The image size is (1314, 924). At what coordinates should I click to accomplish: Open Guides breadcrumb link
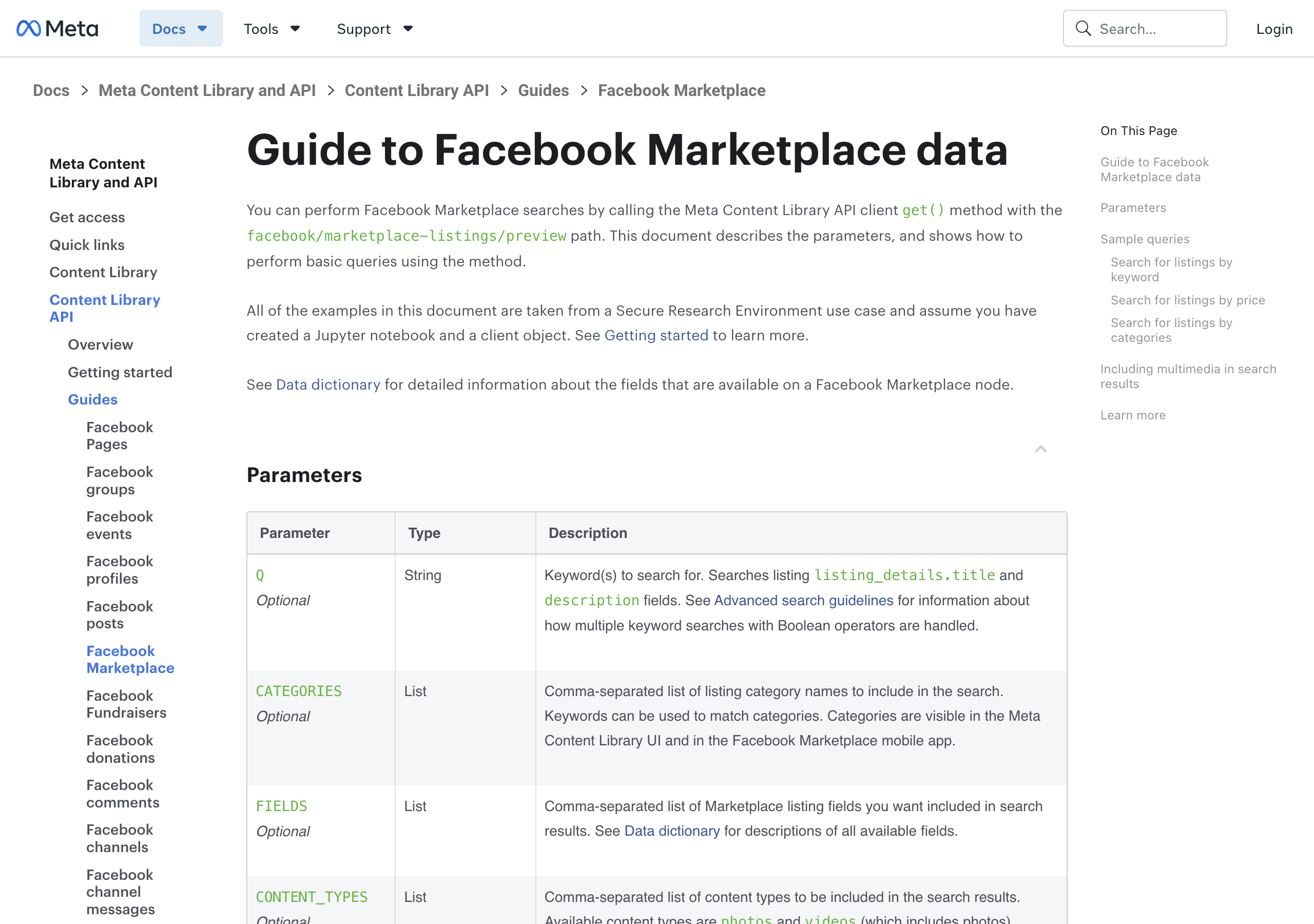pos(543,90)
